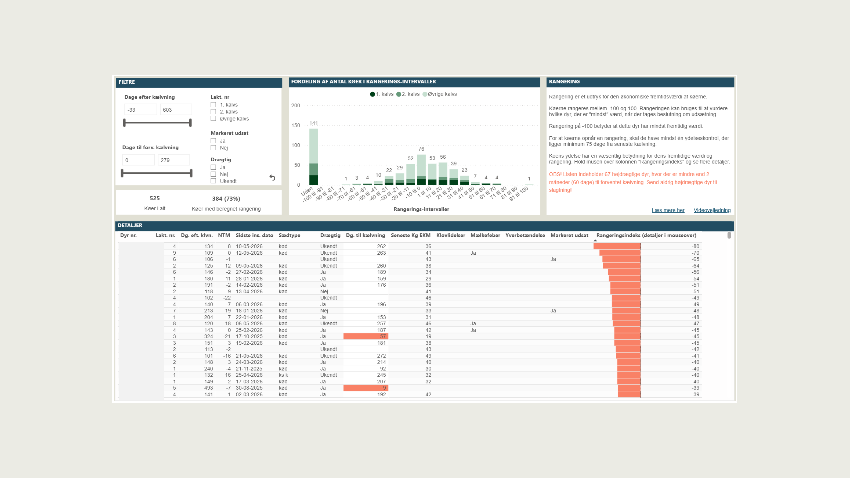Click the minimum value field for 'Dage efter kælvning'
Screen dimensions: 850x478
point(140,110)
